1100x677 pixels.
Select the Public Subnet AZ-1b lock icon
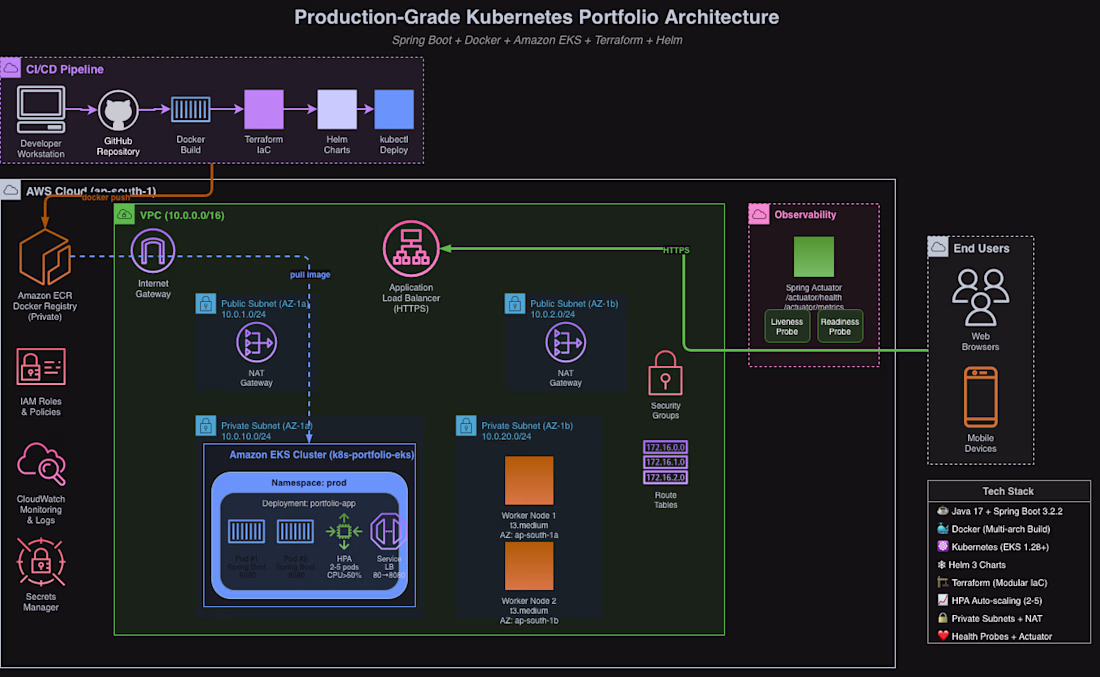[515, 303]
